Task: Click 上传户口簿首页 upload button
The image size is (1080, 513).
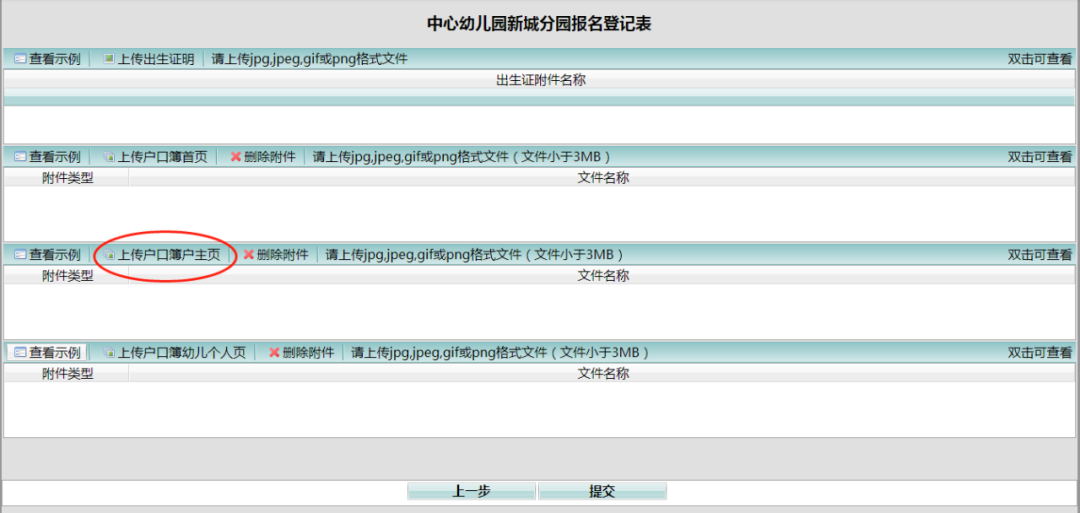Action: (155, 157)
